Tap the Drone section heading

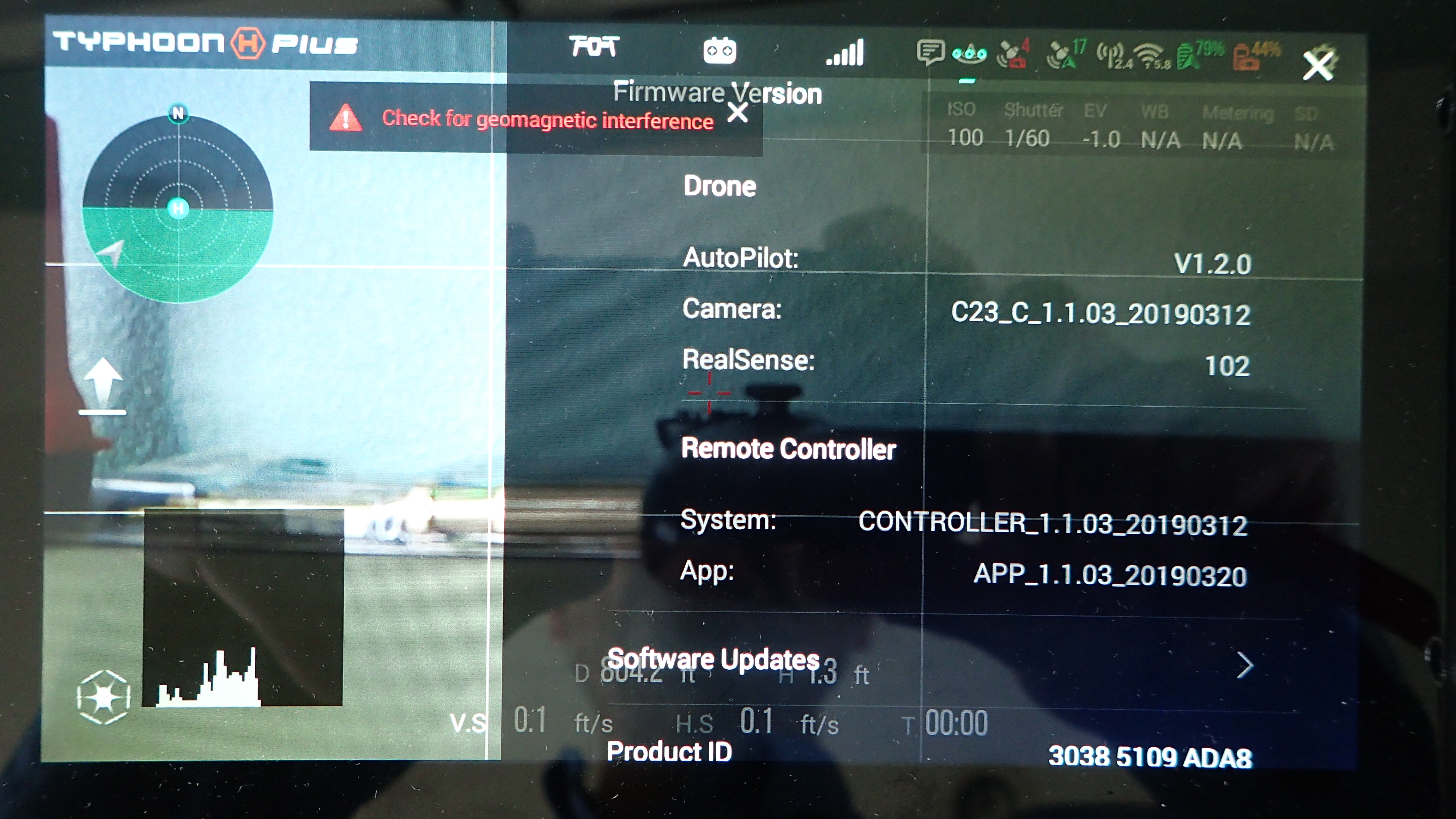pos(719,186)
